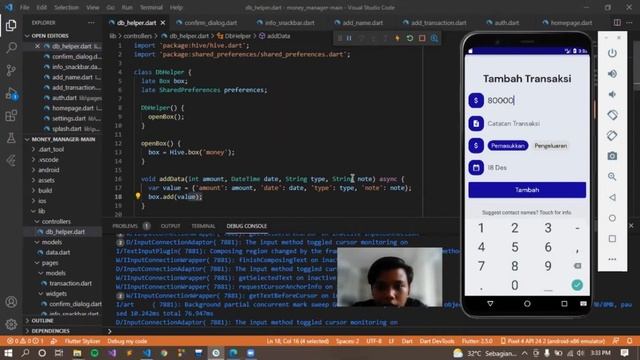Open the Terminal menu
This screenshot has width=640, height=360.
tap(151, 7)
